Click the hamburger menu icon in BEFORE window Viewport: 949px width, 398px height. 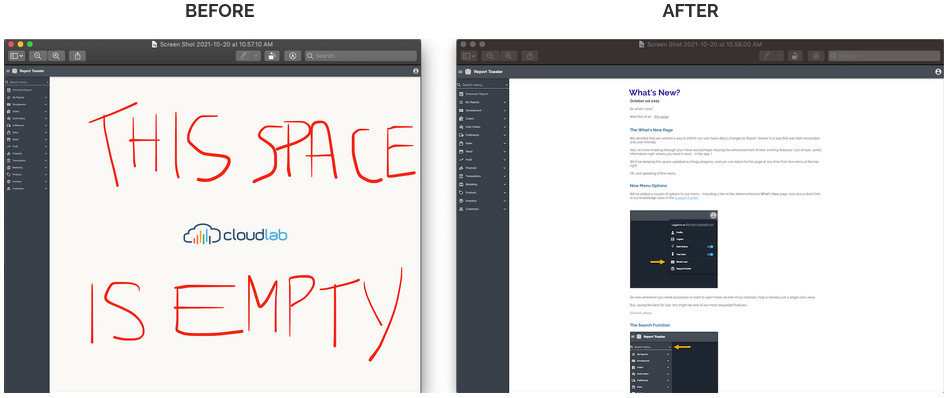(x=8, y=71)
